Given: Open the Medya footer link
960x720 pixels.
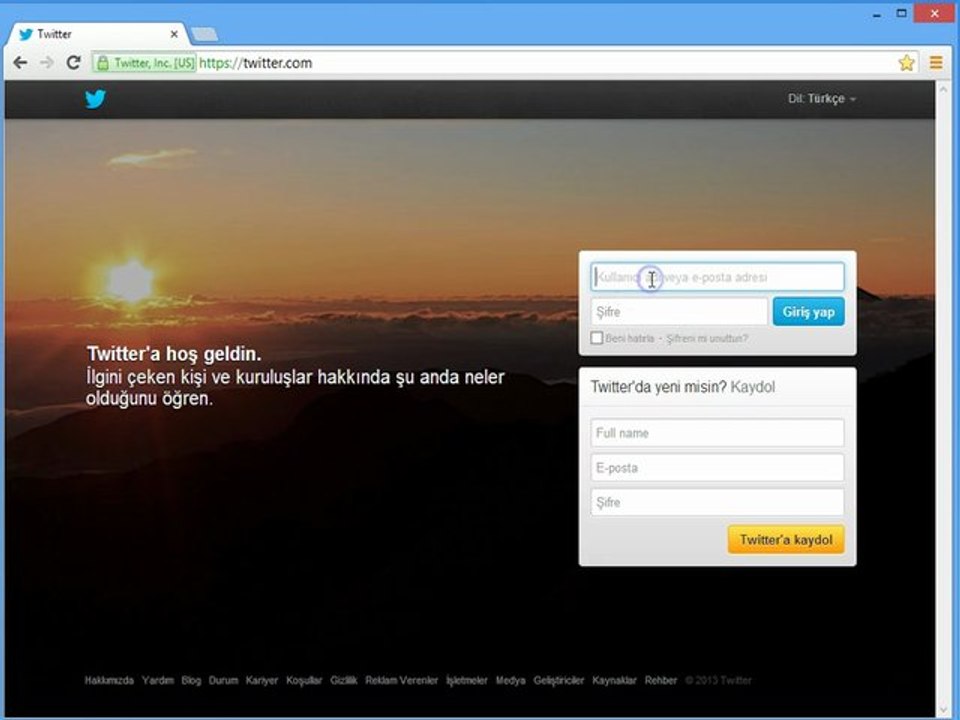Looking at the screenshot, I should pyautogui.click(x=511, y=680).
